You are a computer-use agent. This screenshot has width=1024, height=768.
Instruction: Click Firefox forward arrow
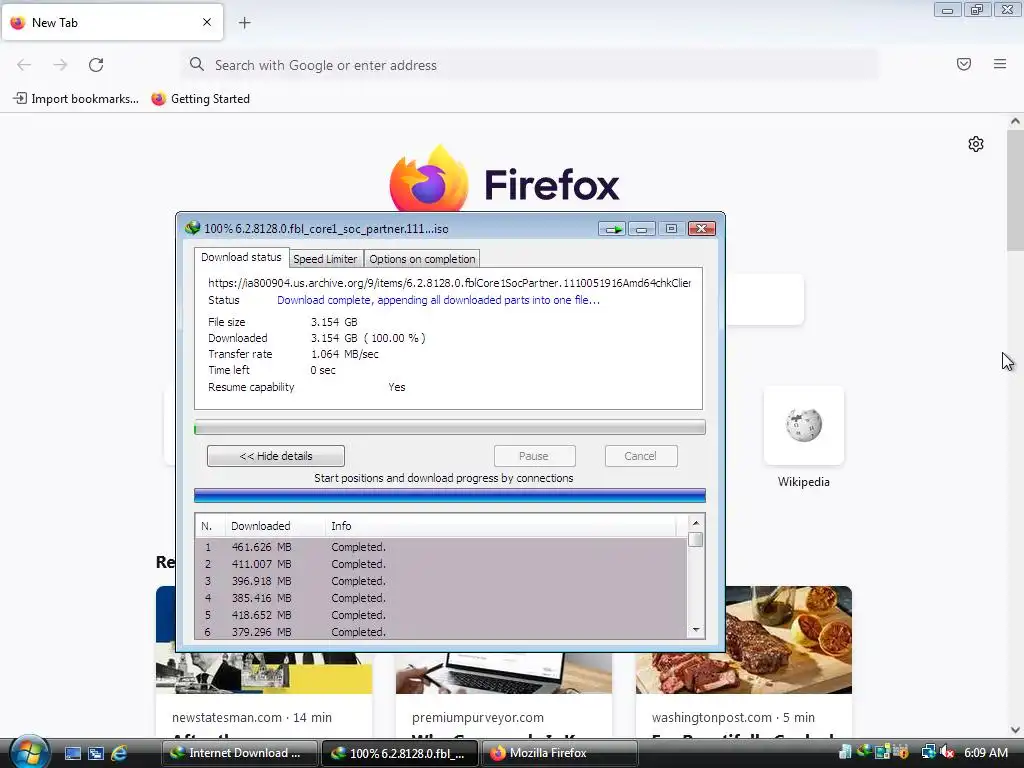60,65
